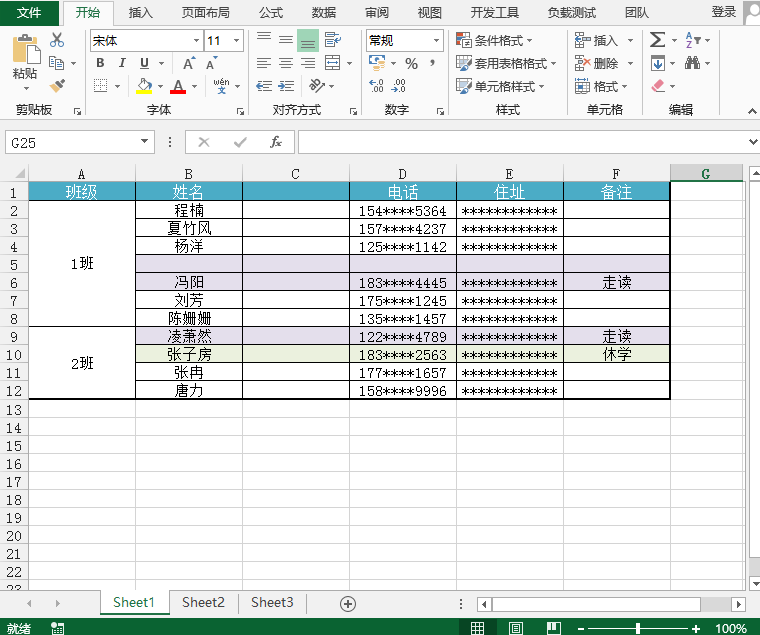Toggle wrap text icon
Image resolution: width=760 pixels, height=635 pixels.
(333, 40)
